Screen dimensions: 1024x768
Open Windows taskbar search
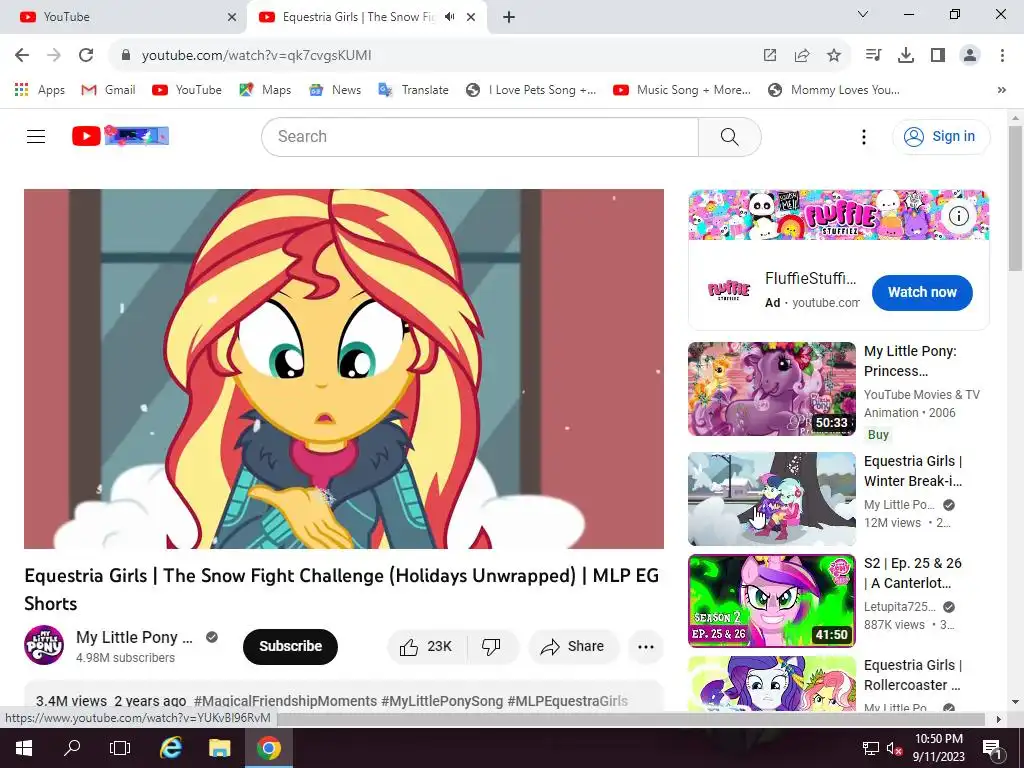click(72, 748)
